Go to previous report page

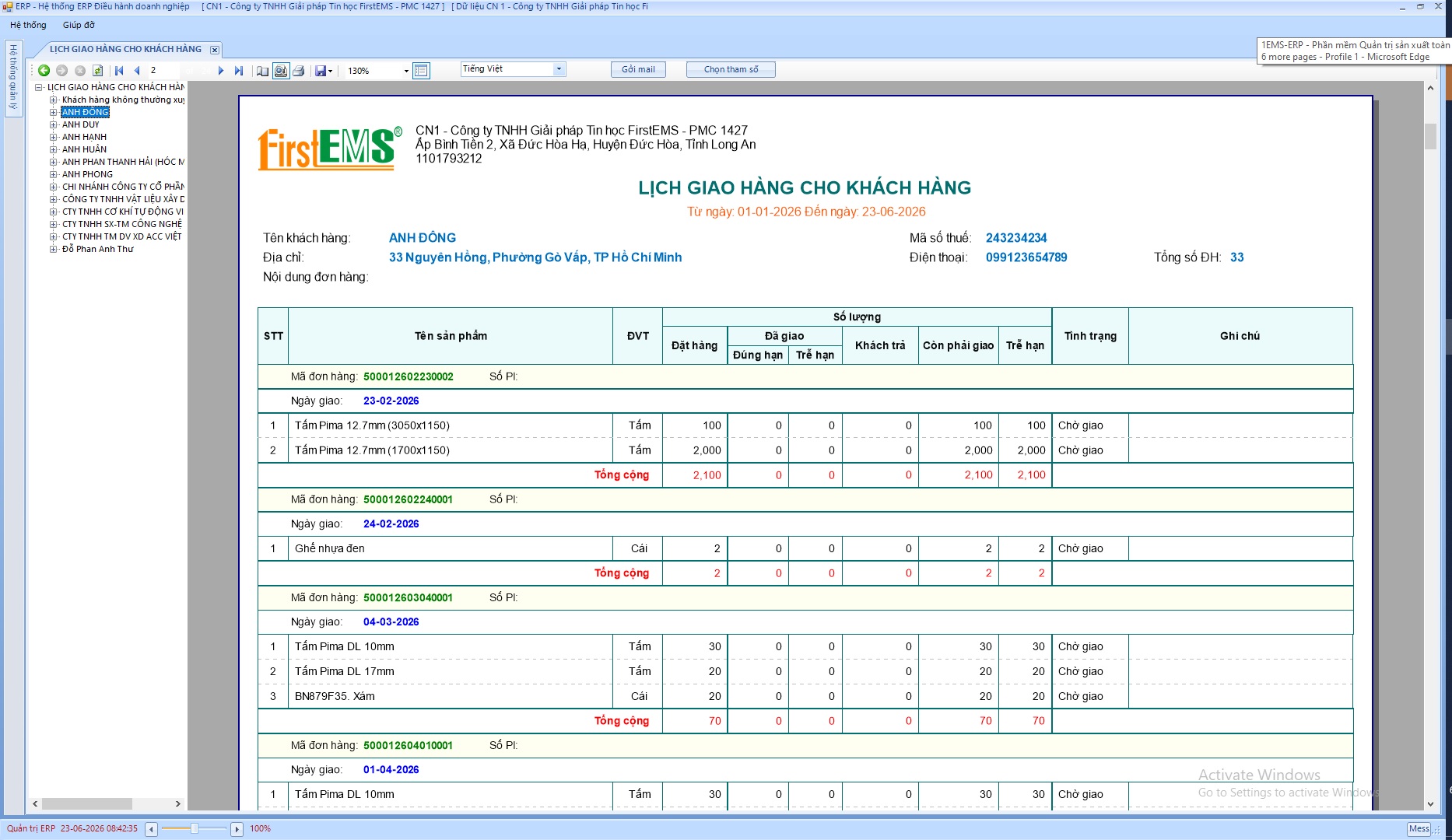[x=137, y=70]
